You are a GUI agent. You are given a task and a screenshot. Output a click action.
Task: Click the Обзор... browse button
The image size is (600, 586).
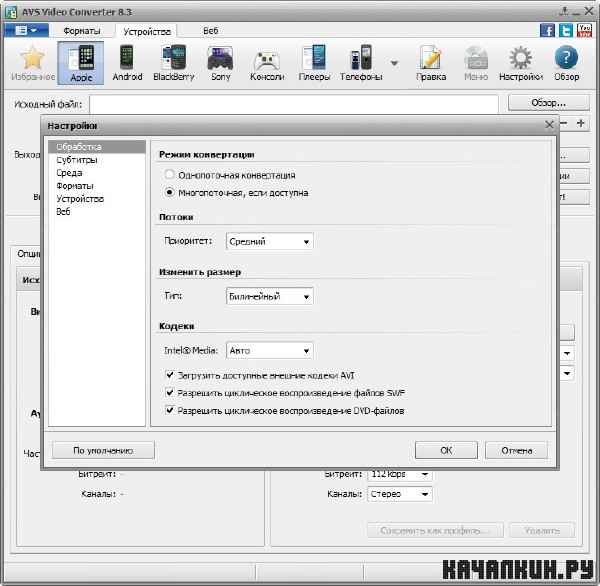pyautogui.click(x=548, y=103)
